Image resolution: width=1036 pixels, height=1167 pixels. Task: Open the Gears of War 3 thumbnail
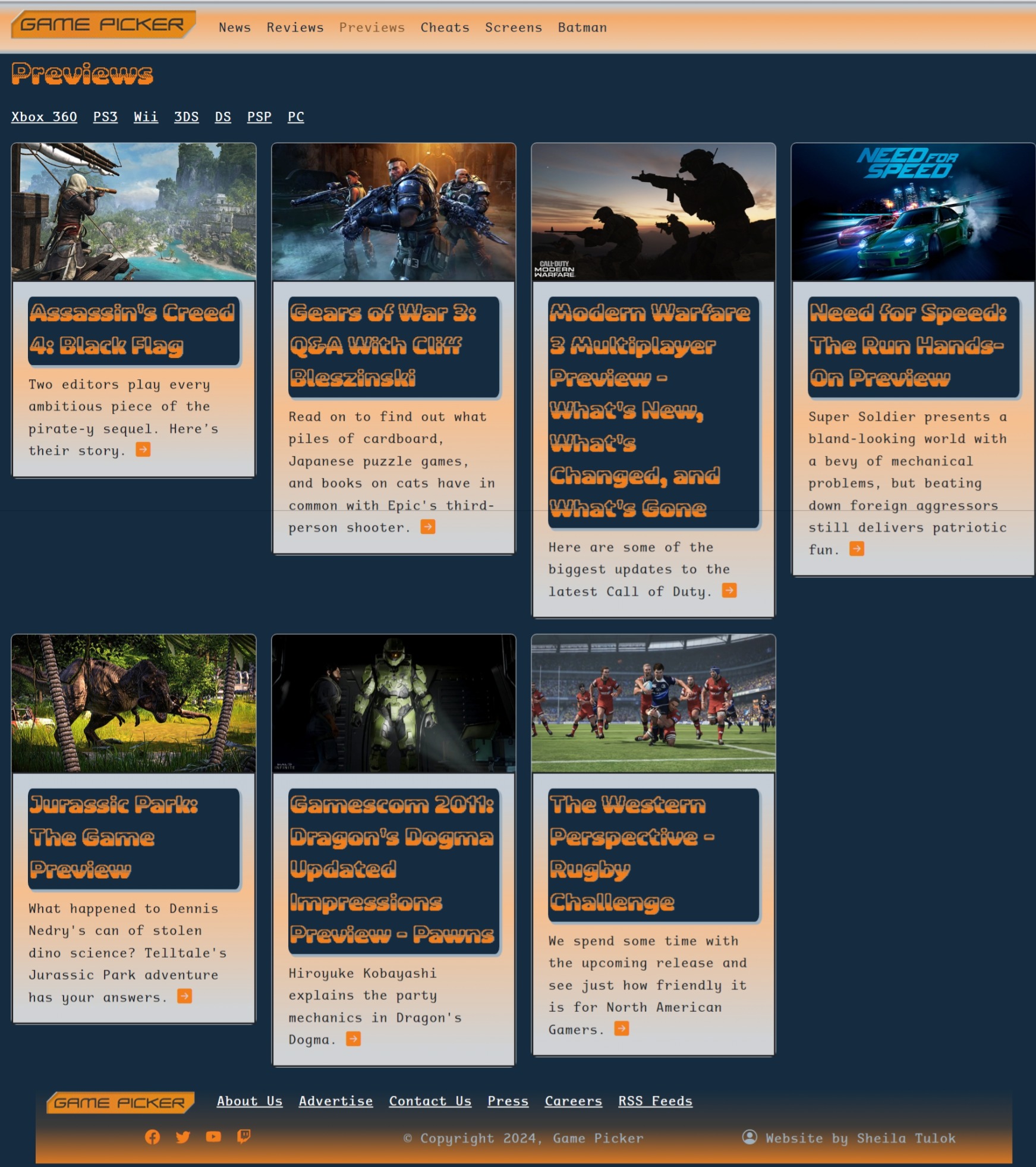(393, 212)
